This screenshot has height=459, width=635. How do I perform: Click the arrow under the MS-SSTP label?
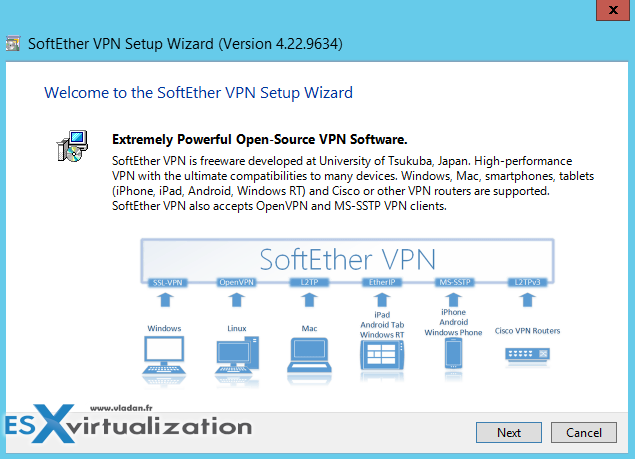453,300
